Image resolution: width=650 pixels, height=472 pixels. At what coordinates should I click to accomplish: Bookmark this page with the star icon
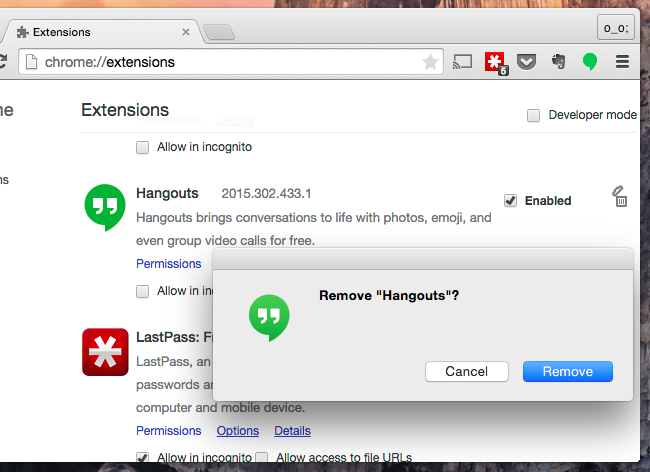tap(430, 62)
